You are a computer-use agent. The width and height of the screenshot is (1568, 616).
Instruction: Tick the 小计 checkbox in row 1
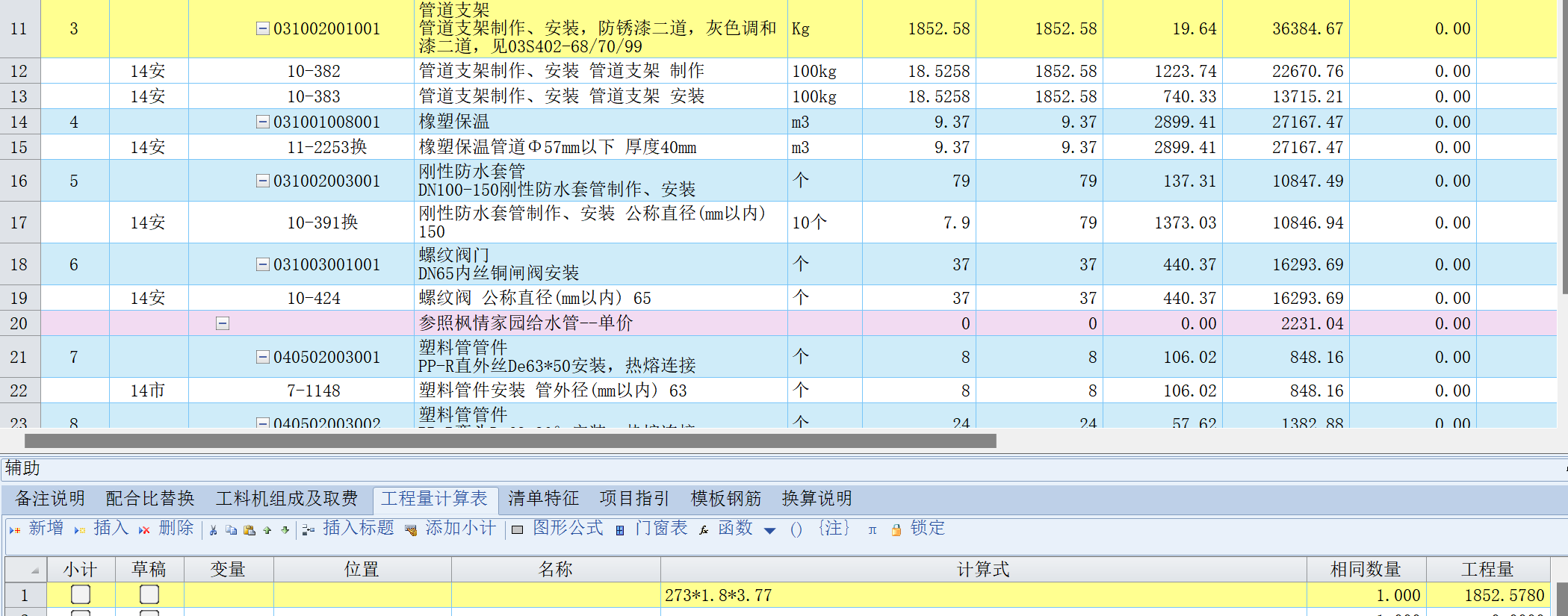pyautogui.click(x=81, y=594)
